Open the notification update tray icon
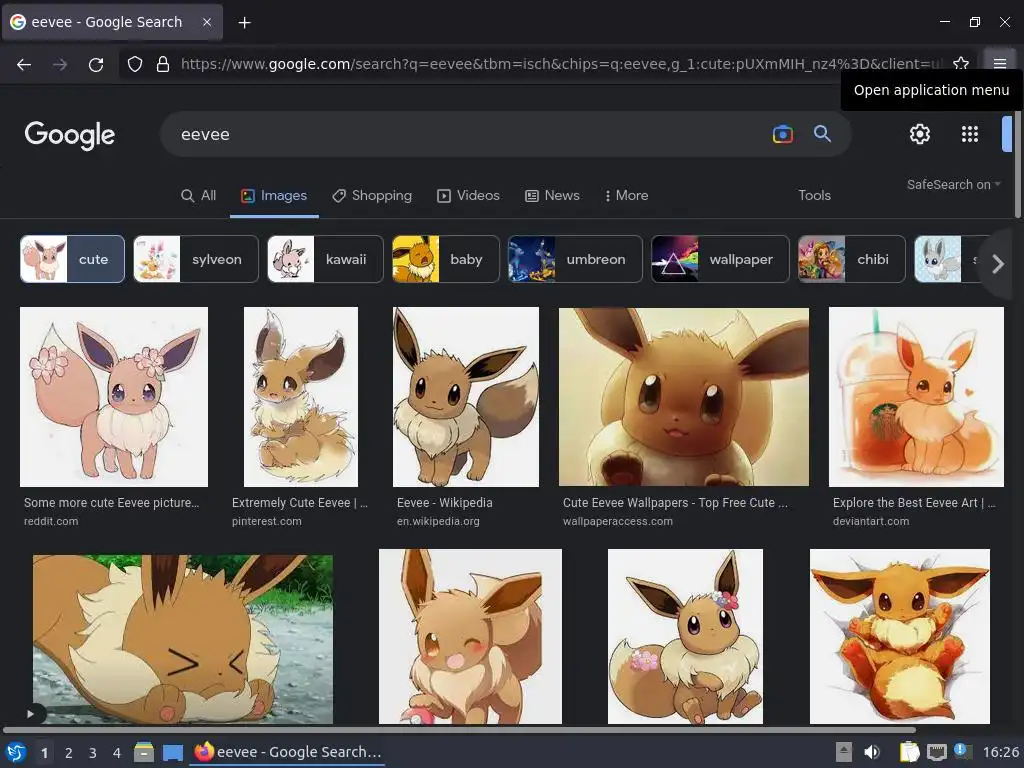This screenshot has width=1024, height=768. pos(963,751)
